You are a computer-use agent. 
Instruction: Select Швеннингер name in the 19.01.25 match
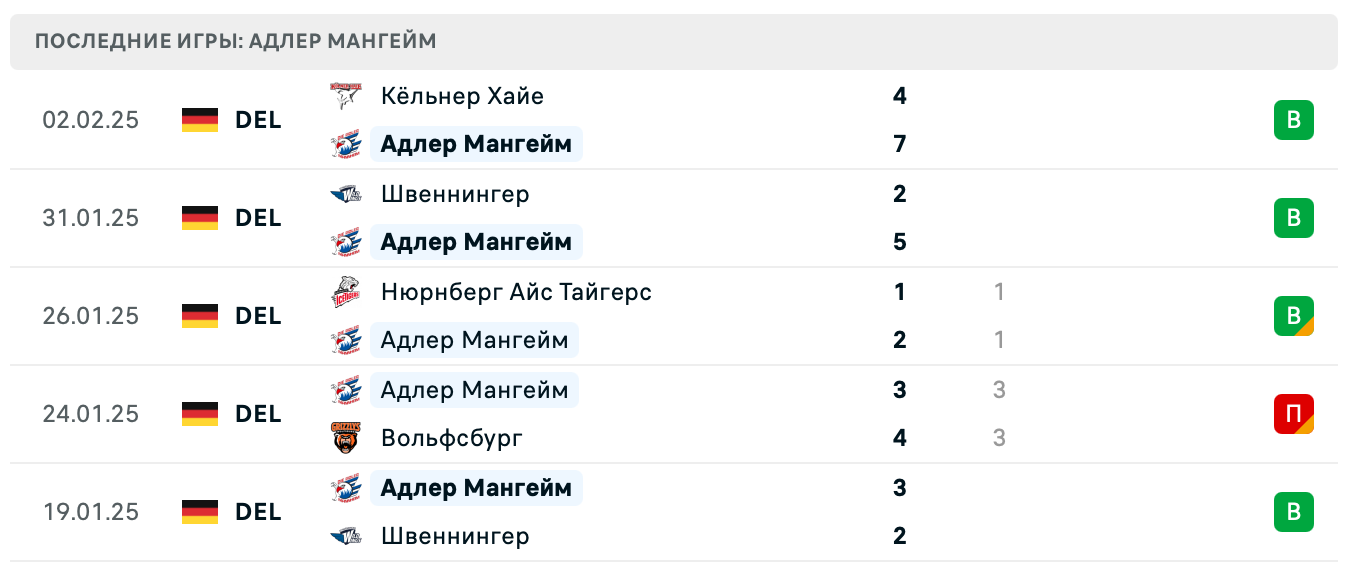[x=455, y=536]
